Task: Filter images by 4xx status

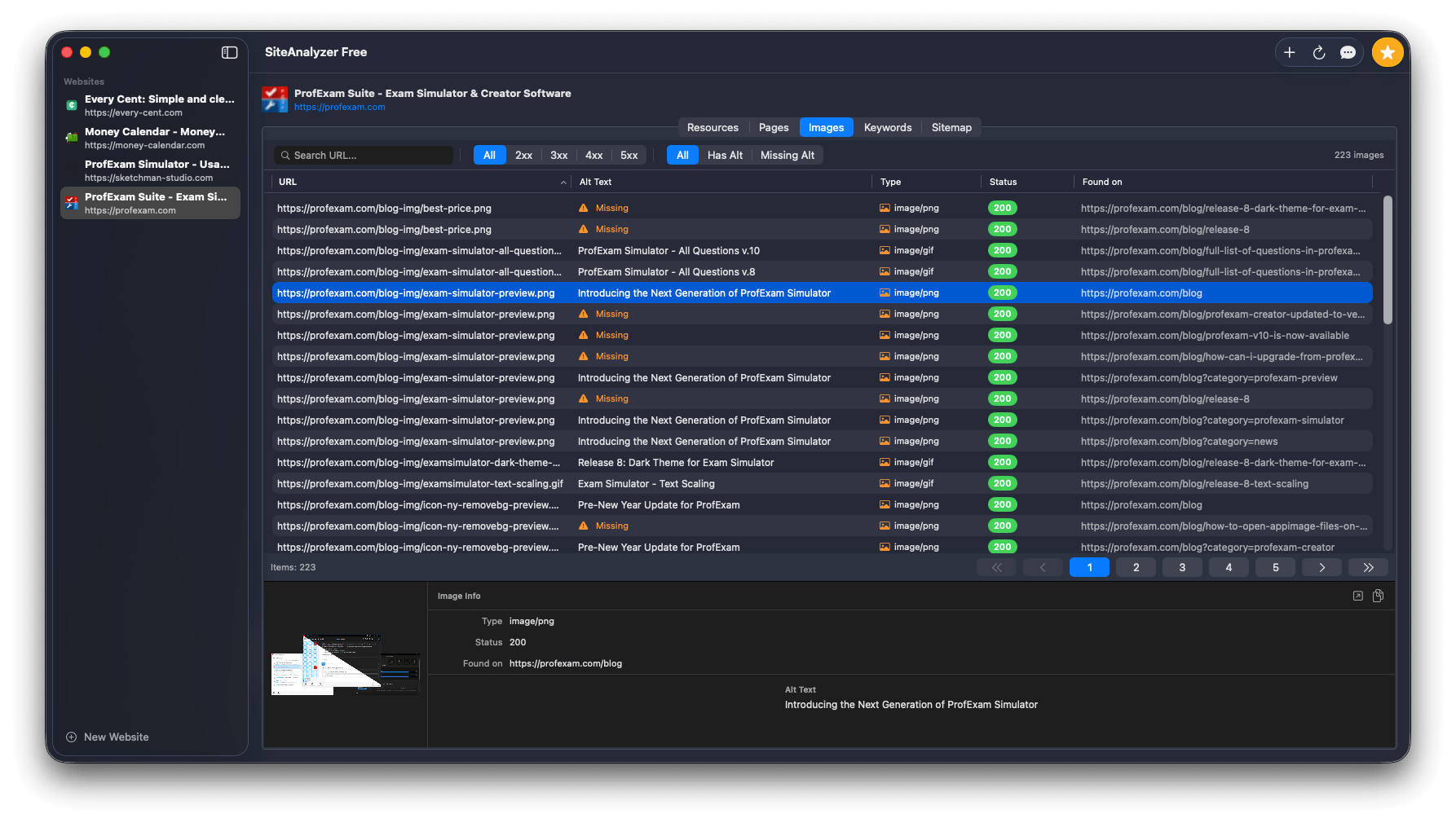Action: tap(593, 155)
